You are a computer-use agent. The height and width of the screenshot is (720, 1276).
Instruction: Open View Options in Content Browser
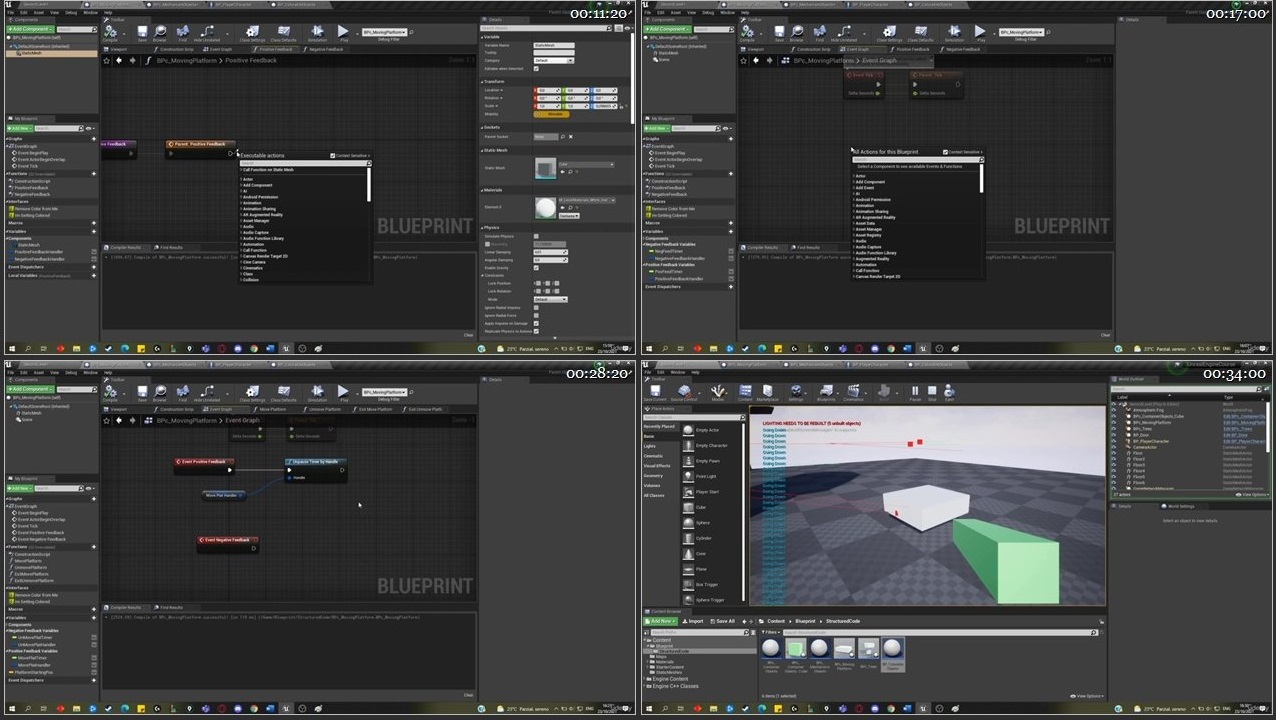1087,696
